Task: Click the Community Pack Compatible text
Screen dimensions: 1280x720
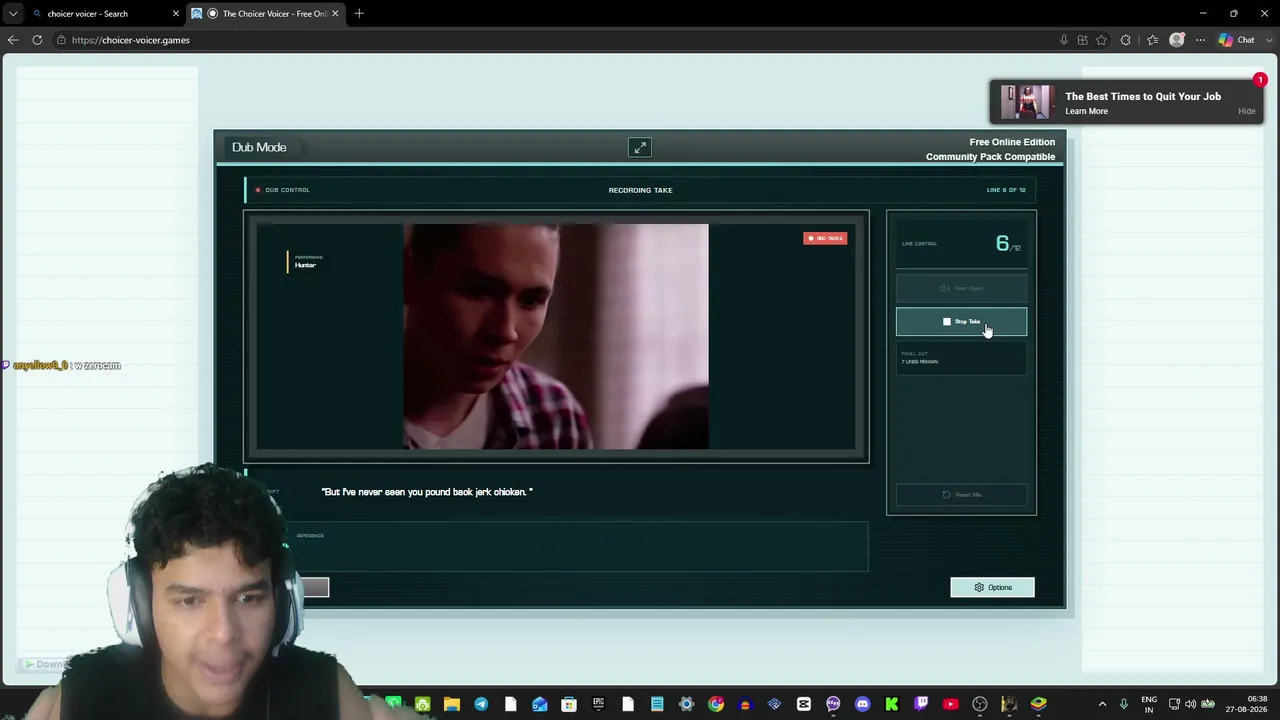Action: coord(990,157)
